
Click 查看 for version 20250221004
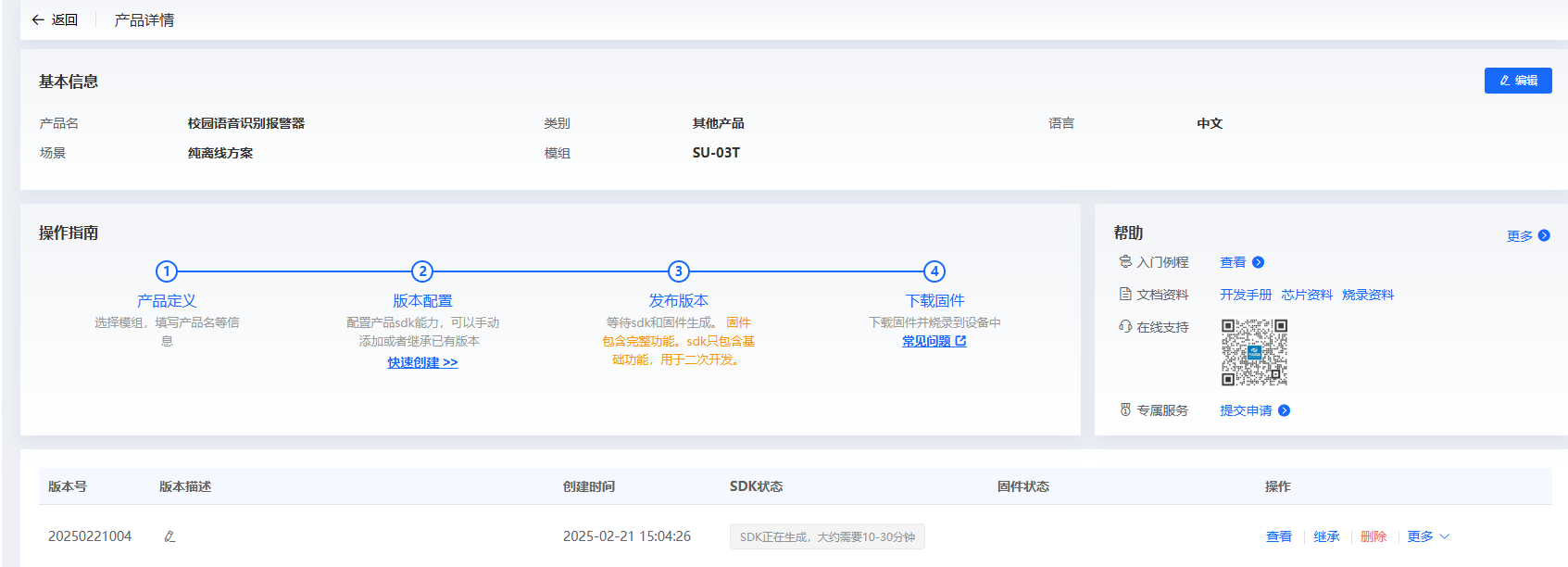[1278, 536]
